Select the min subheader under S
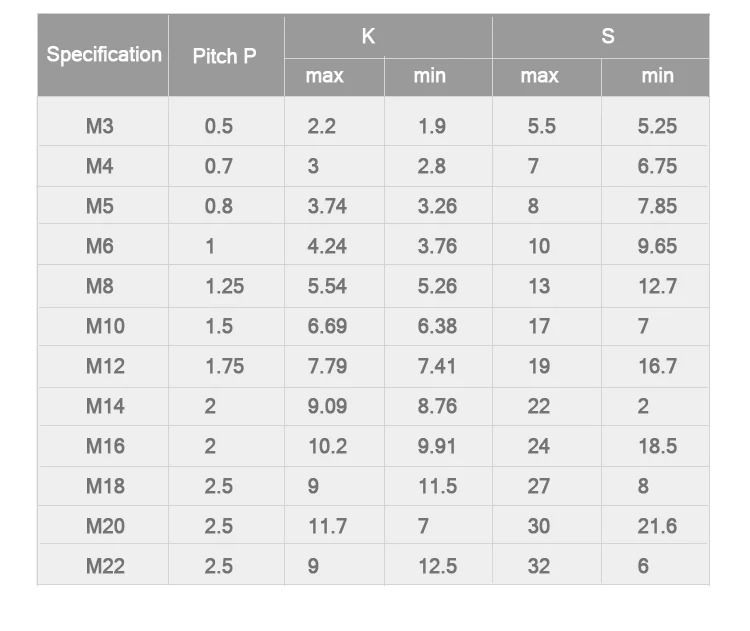750x631 pixels. coord(657,76)
